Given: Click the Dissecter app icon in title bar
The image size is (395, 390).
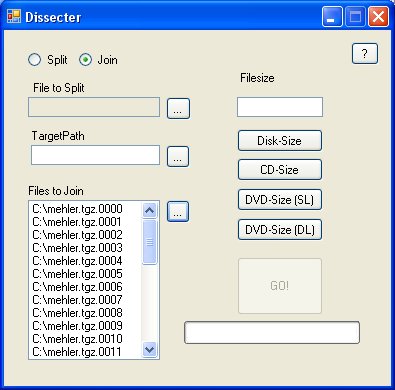Looking at the screenshot, I should coord(14,17).
